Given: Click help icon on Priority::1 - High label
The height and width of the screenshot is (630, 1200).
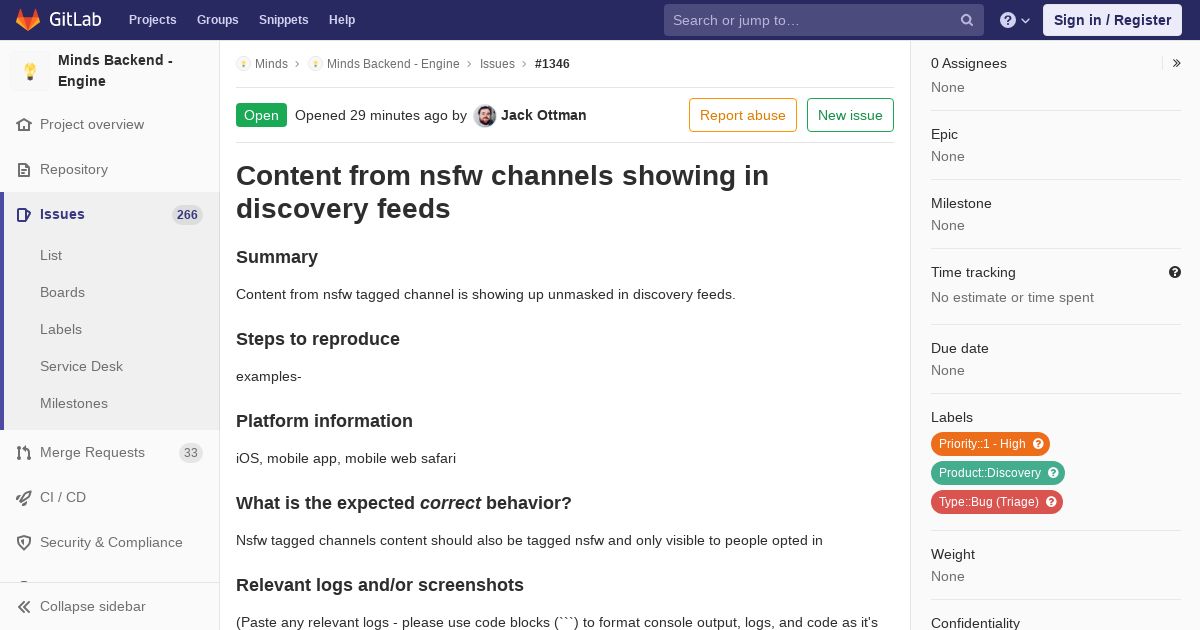Looking at the screenshot, I should coord(1038,444).
